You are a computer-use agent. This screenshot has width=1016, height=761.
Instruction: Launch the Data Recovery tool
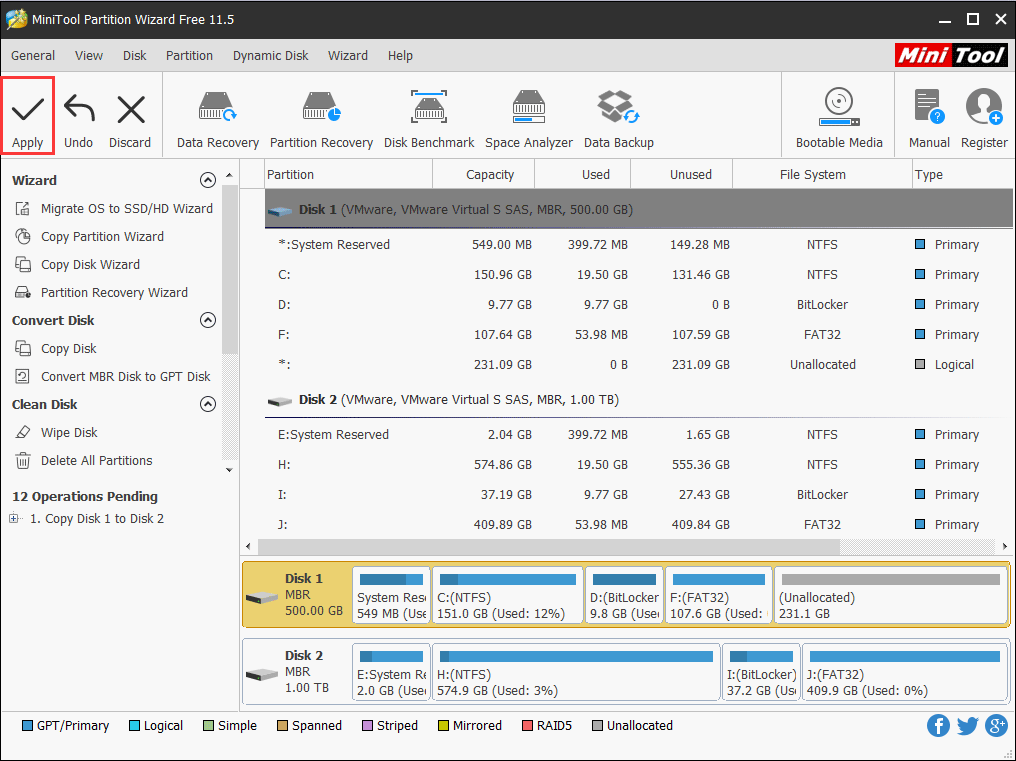point(218,121)
